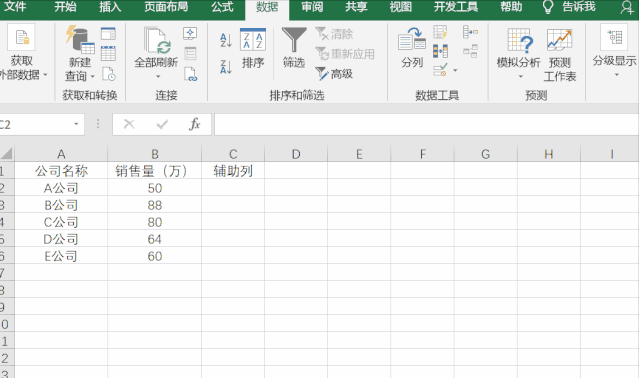Click the 最近使用的源 icon

pyautogui.click(x=108, y=74)
